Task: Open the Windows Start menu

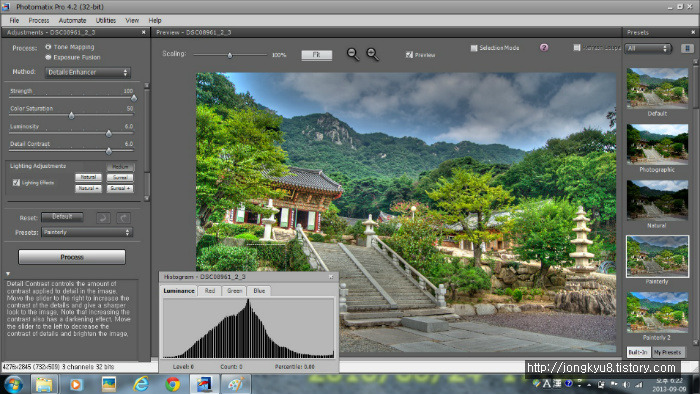Action: pos(13,384)
